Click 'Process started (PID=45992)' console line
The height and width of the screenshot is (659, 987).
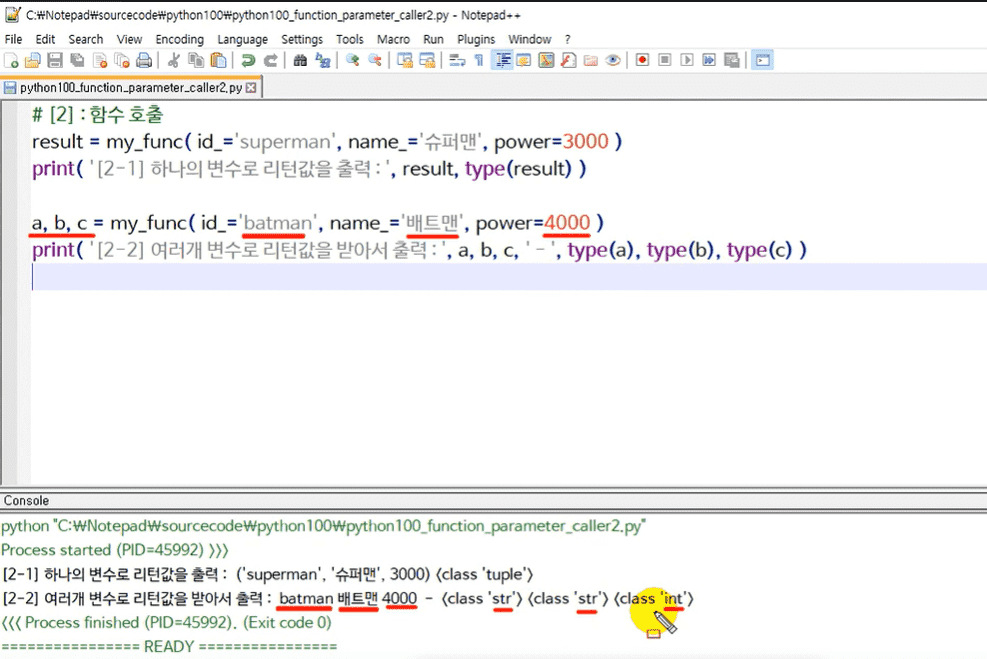coord(115,550)
